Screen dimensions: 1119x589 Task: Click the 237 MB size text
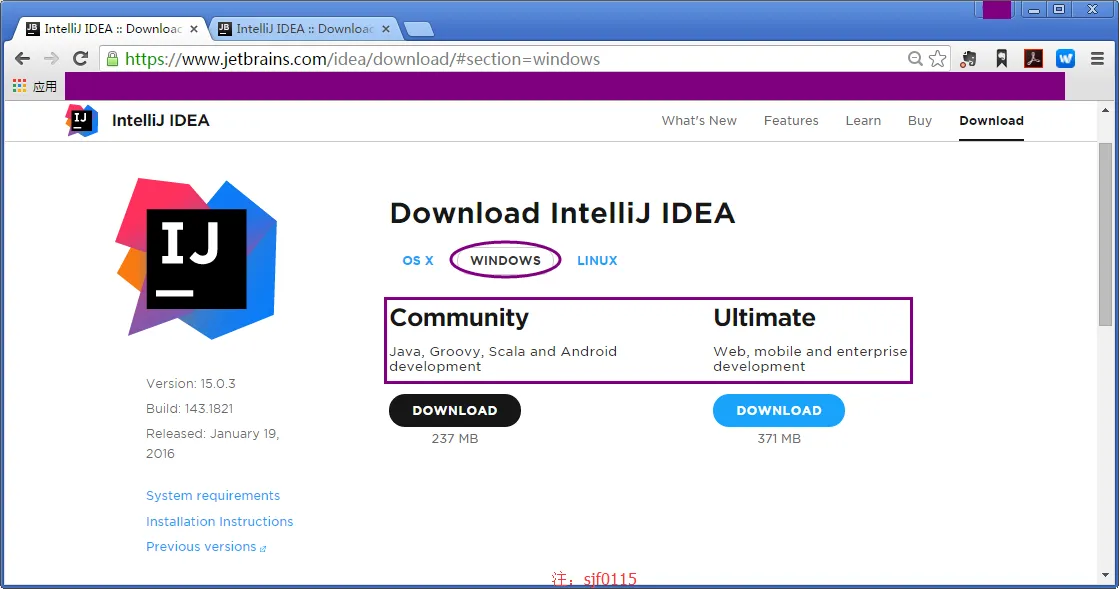(455, 438)
